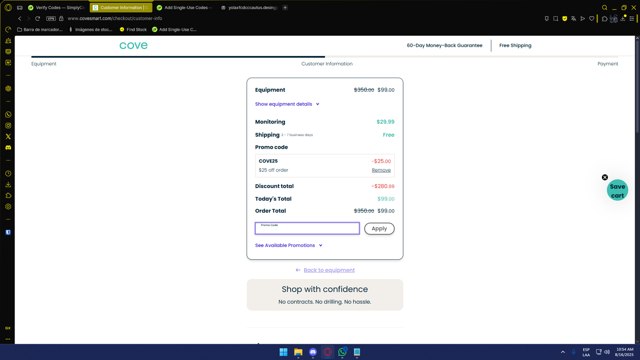Open Discord in the browser sidebar
Image resolution: width=640 pixels, height=360 pixels.
[x=8, y=147]
